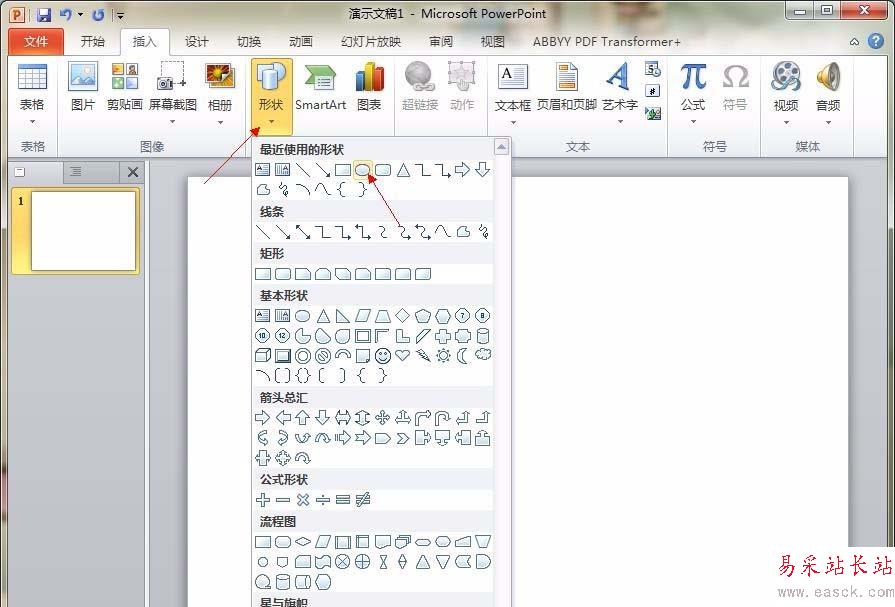Image resolution: width=895 pixels, height=607 pixels.
Task: Switch to the 动画 animations tab
Action: click(x=301, y=42)
